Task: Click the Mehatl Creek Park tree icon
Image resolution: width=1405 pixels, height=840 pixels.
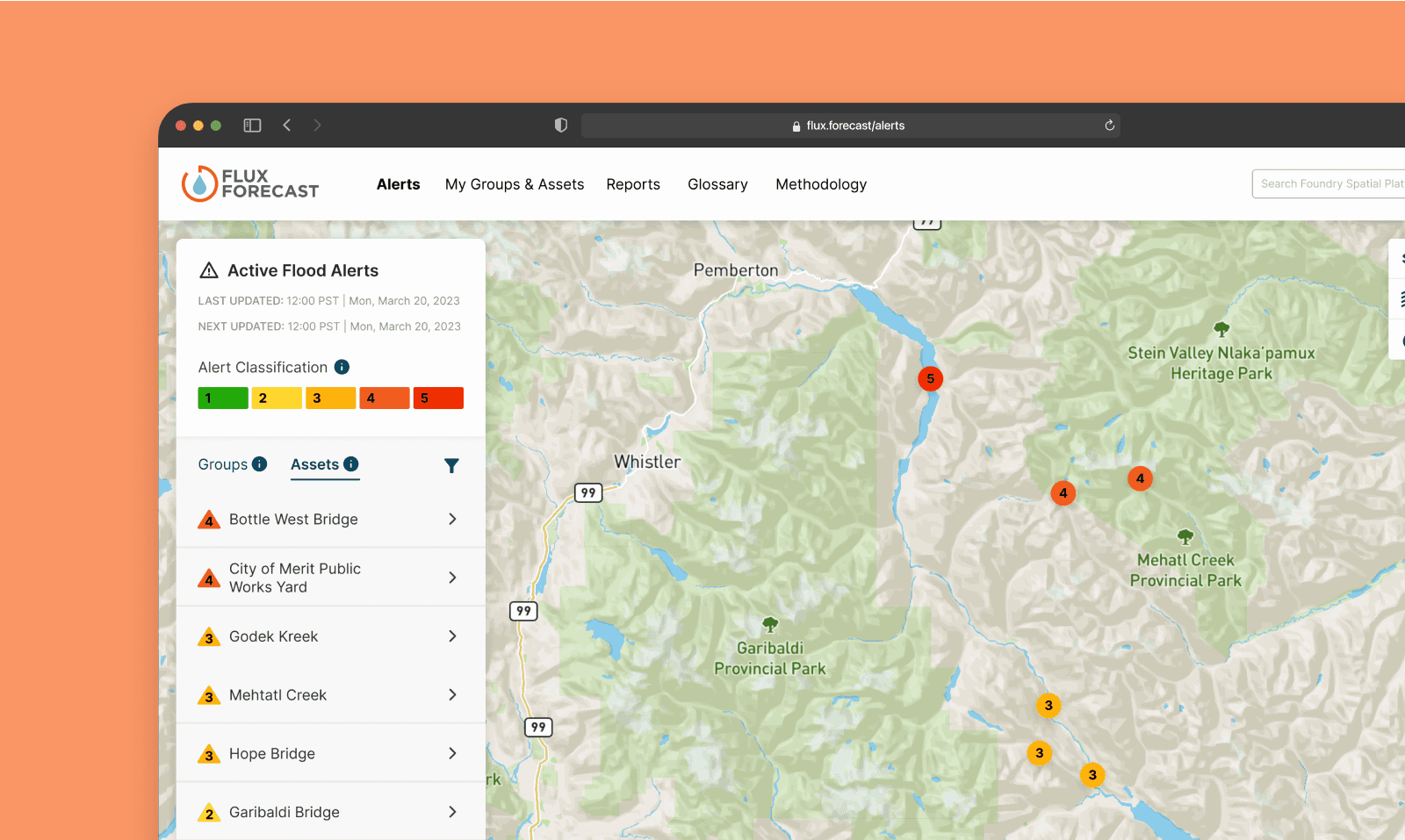Action: click(1185, 536)
